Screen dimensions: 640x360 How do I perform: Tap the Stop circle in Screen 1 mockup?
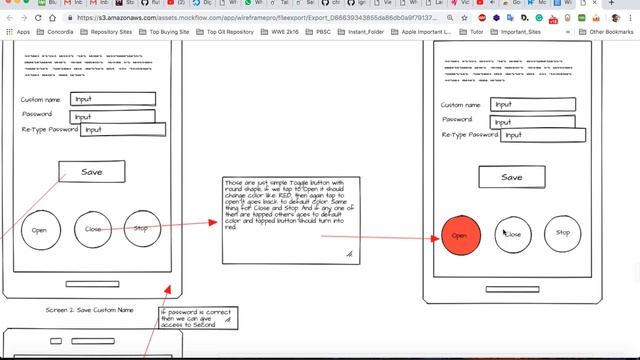click(x=142, y=229)
